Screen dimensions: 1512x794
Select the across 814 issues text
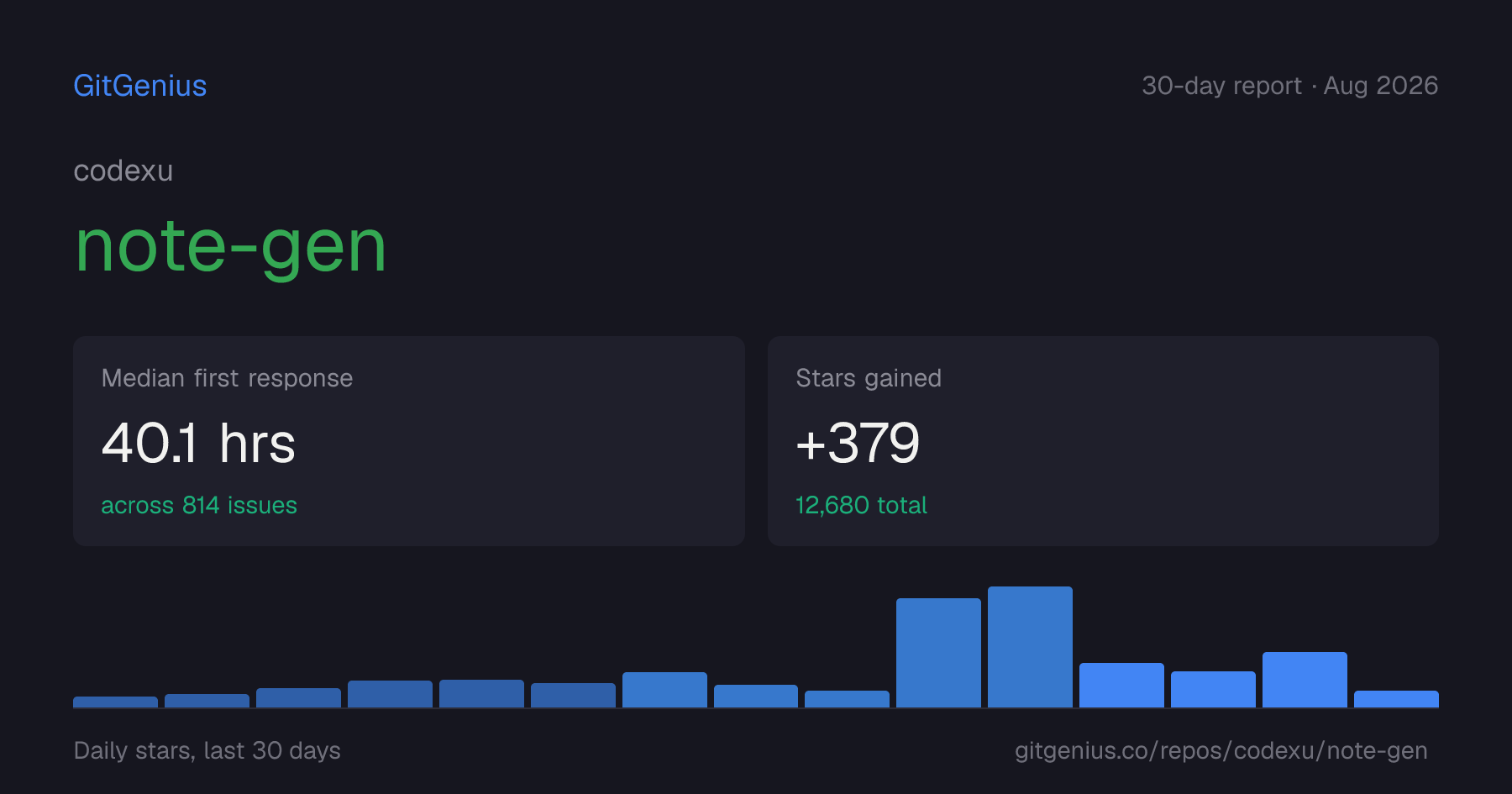pyautogui.click(x=199, y=505)
